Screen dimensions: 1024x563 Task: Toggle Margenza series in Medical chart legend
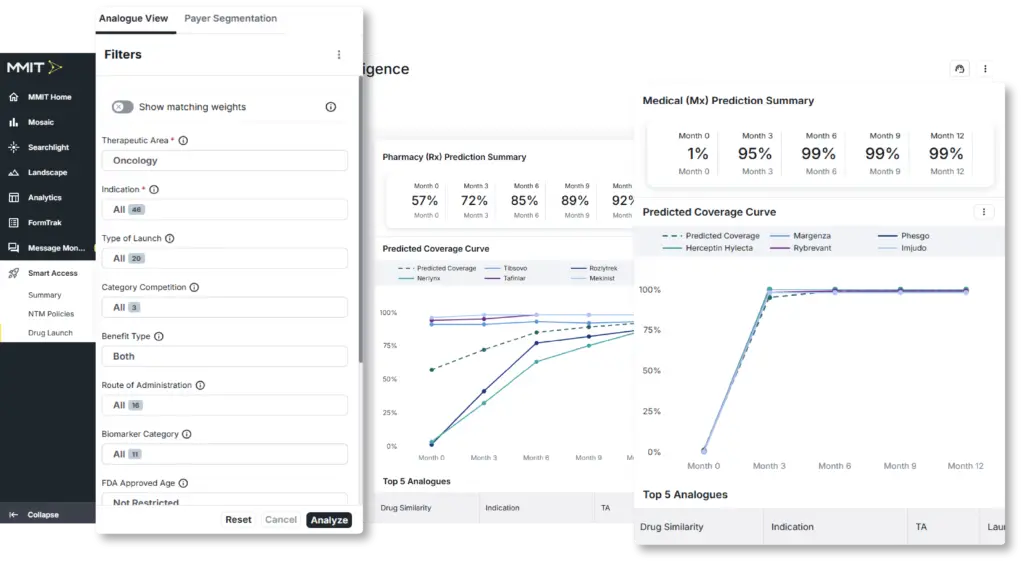801,236
